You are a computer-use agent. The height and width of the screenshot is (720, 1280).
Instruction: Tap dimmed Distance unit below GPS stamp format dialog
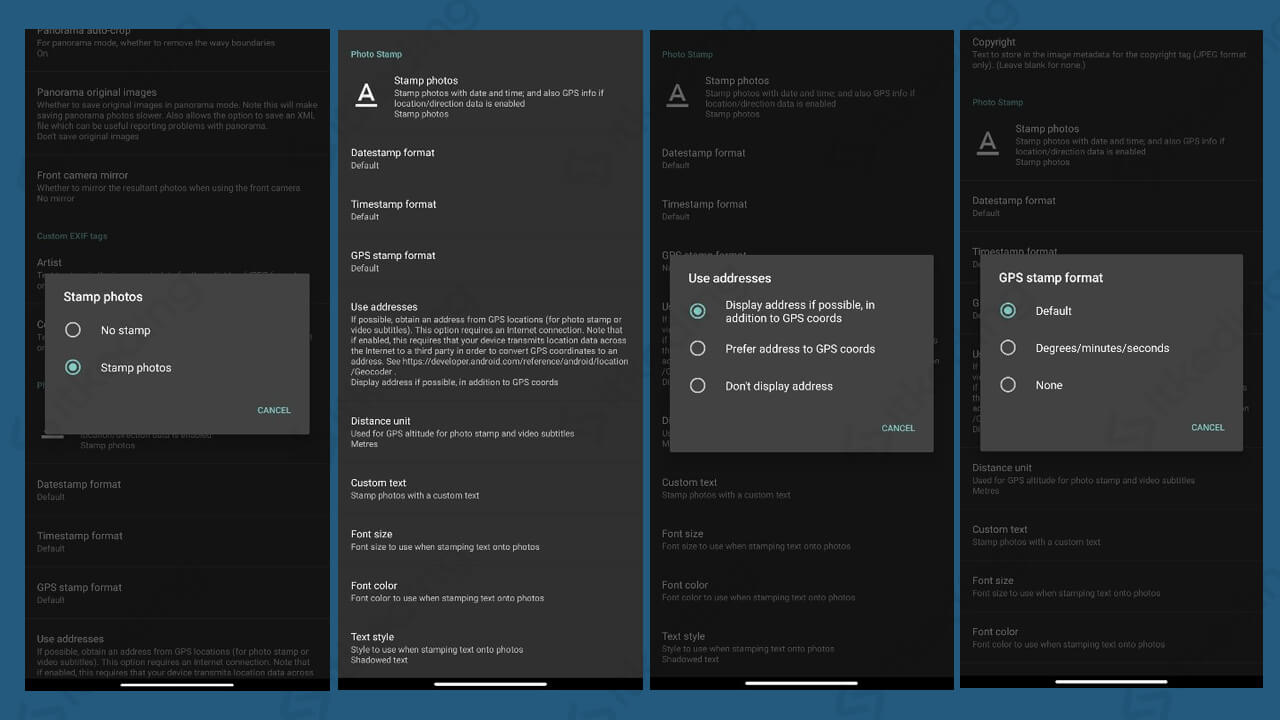pyautogui.click(x=1112, y=479)
